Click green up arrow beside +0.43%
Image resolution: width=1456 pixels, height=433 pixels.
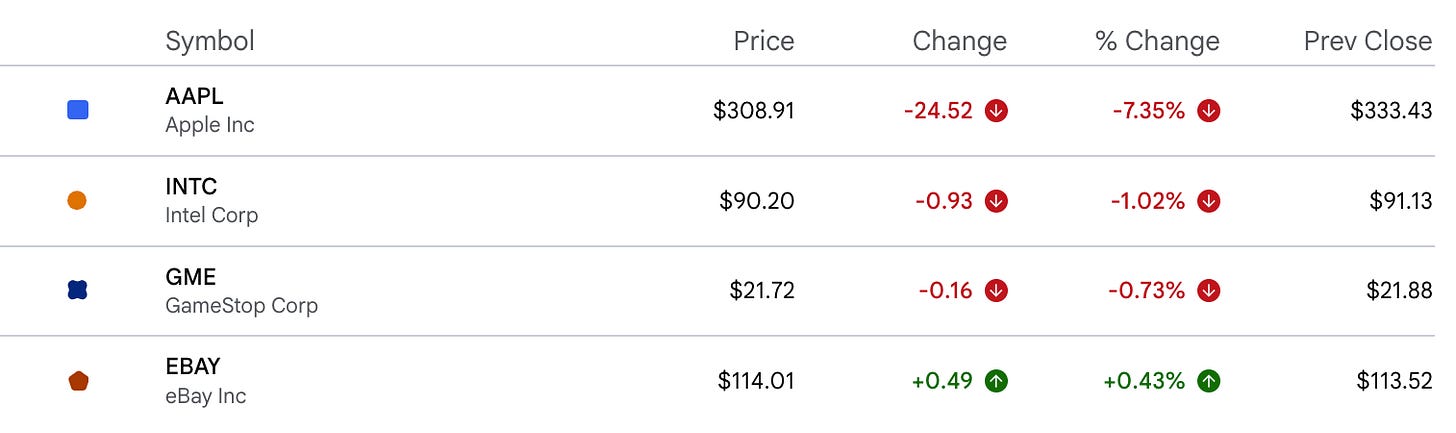point(1208,381)
